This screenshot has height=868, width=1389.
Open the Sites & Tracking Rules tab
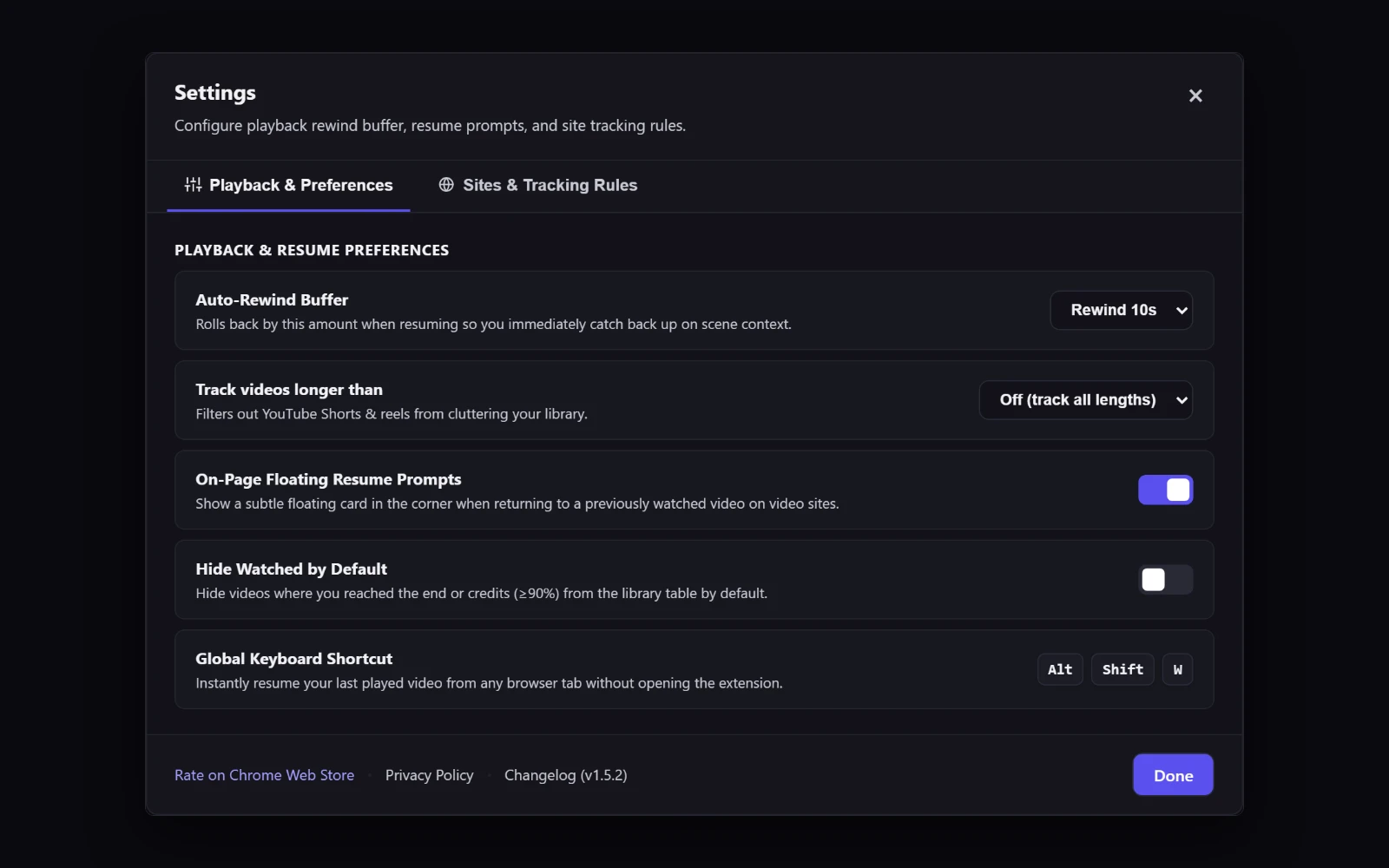[538, 186]
